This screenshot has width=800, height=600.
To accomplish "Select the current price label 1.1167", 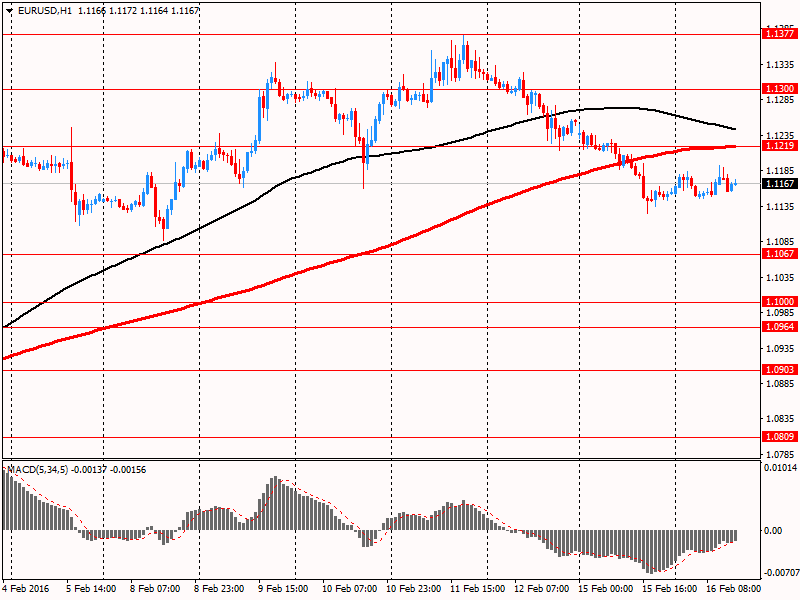I will (780, 183).
